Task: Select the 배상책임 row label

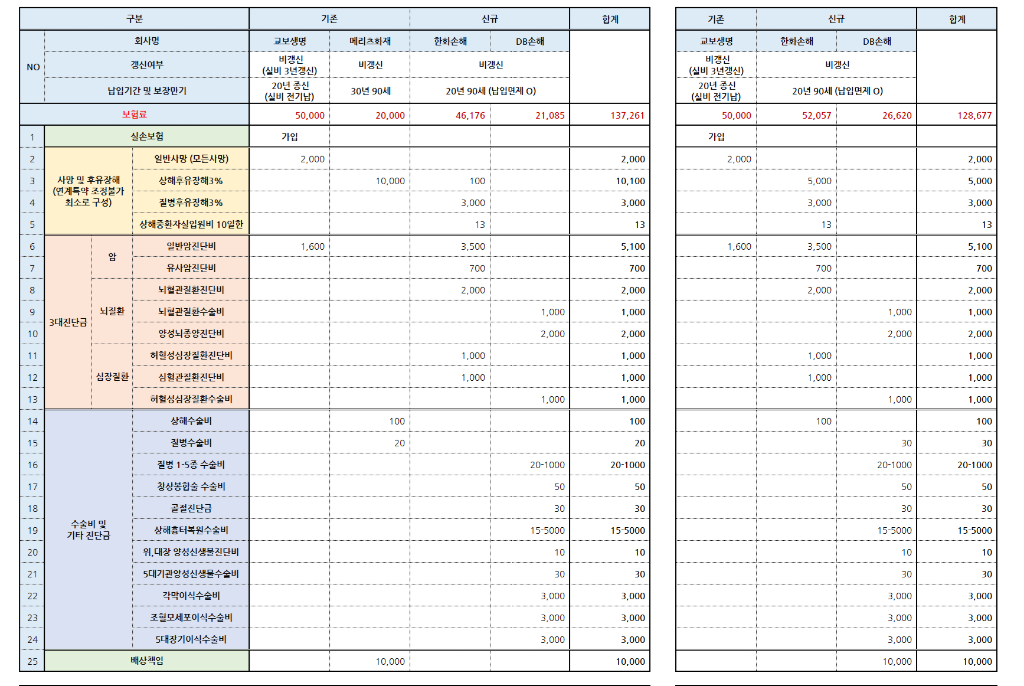Action: coord(147,661)
